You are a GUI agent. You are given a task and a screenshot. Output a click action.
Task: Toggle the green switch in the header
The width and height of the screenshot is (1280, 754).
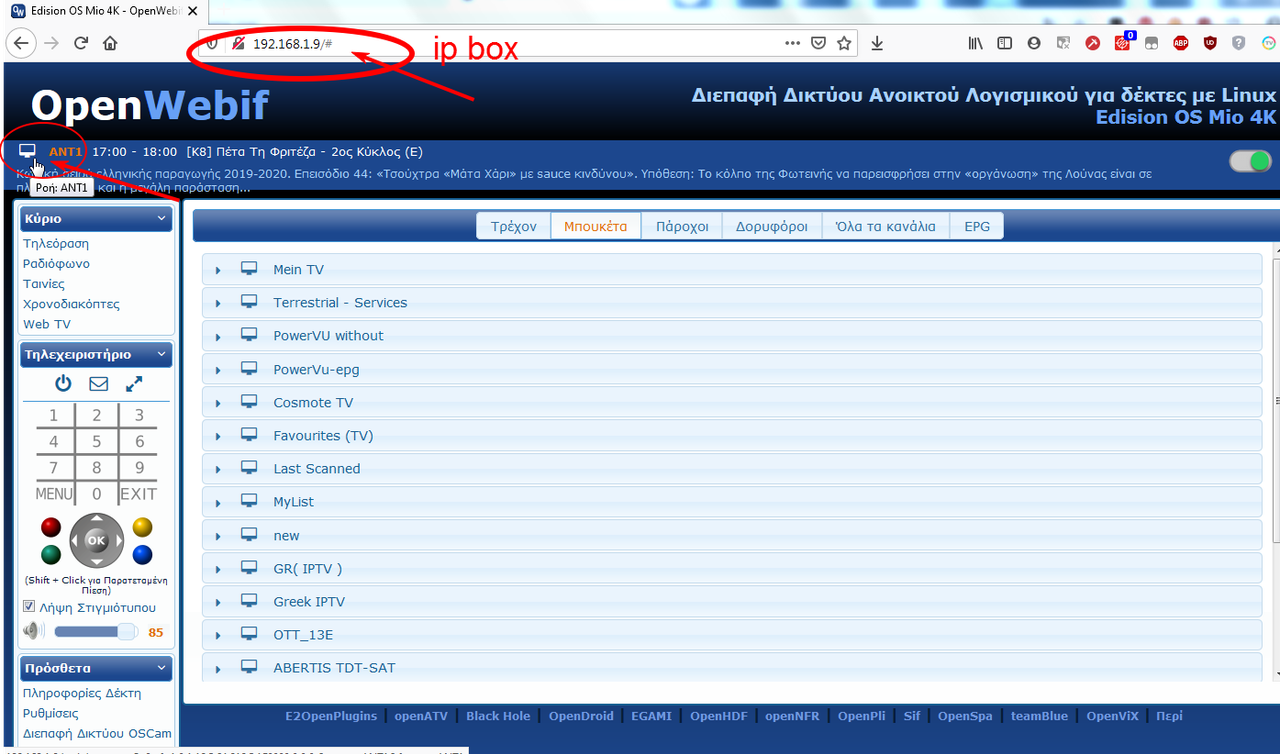coord(1250,161)
